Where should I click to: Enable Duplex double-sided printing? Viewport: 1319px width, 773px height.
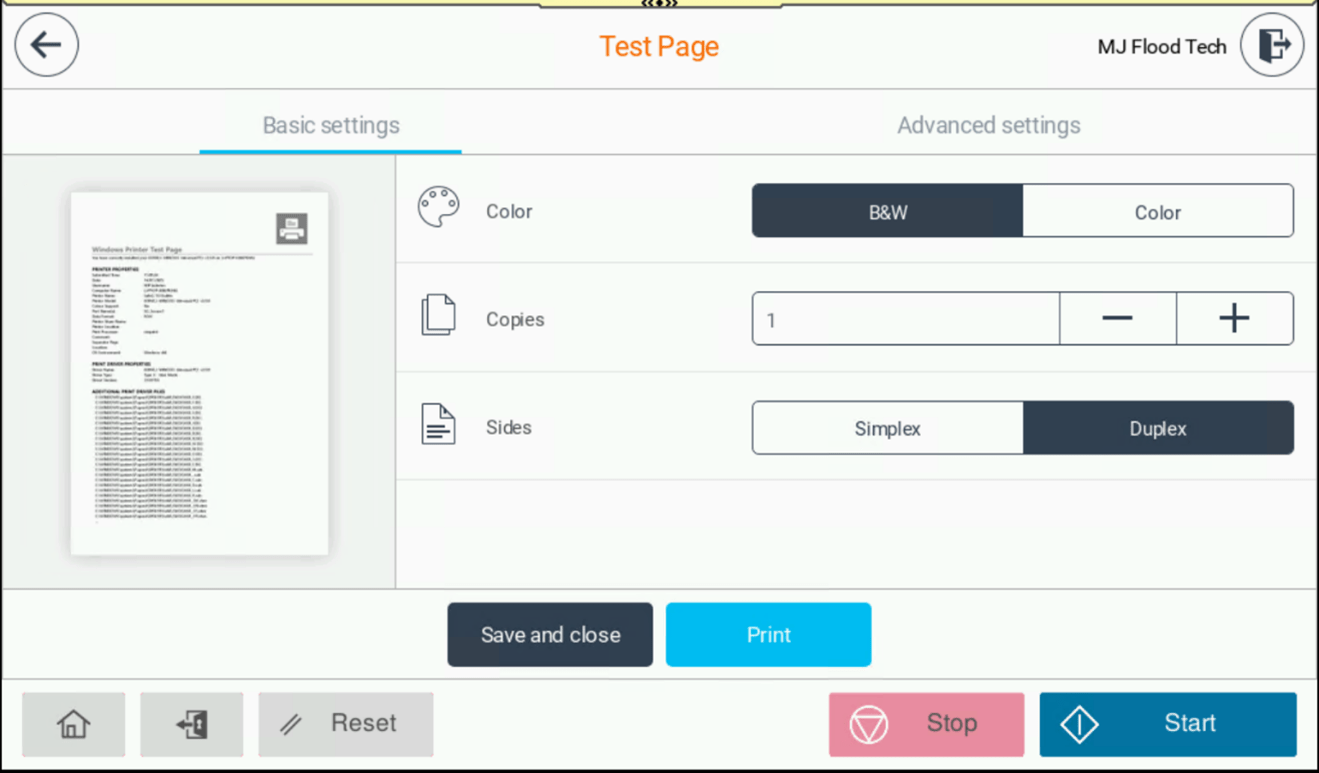1157,428
